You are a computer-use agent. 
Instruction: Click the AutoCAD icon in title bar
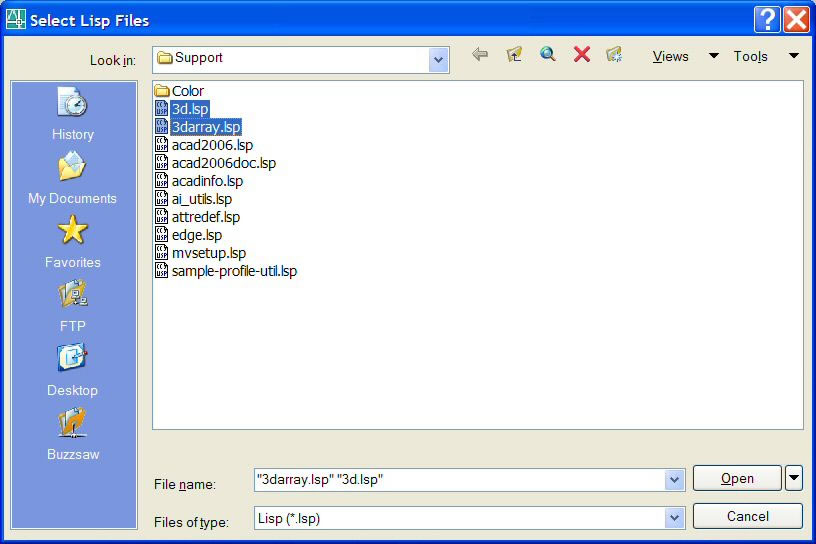click(x=16, y=19)
